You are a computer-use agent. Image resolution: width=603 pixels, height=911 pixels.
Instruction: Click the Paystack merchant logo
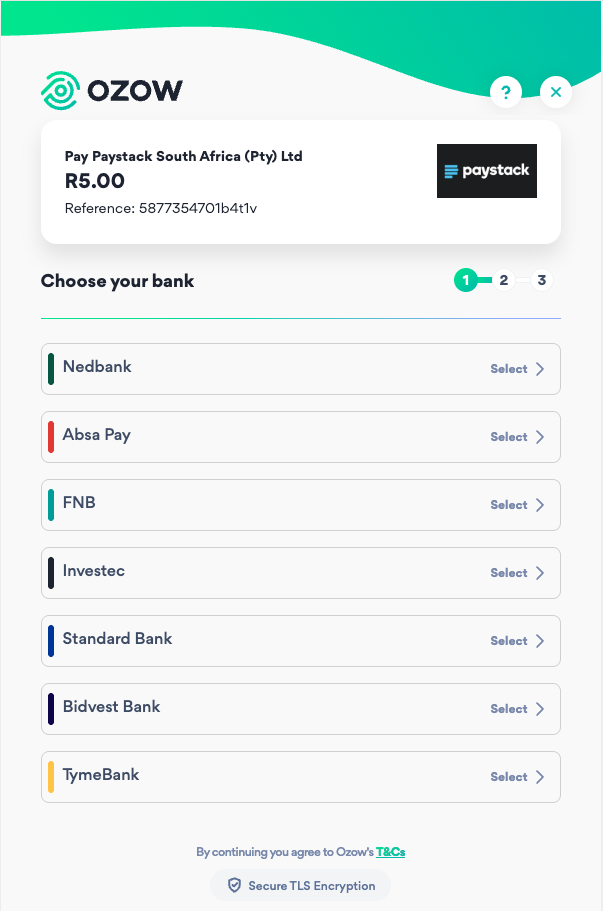pos(486,171)
